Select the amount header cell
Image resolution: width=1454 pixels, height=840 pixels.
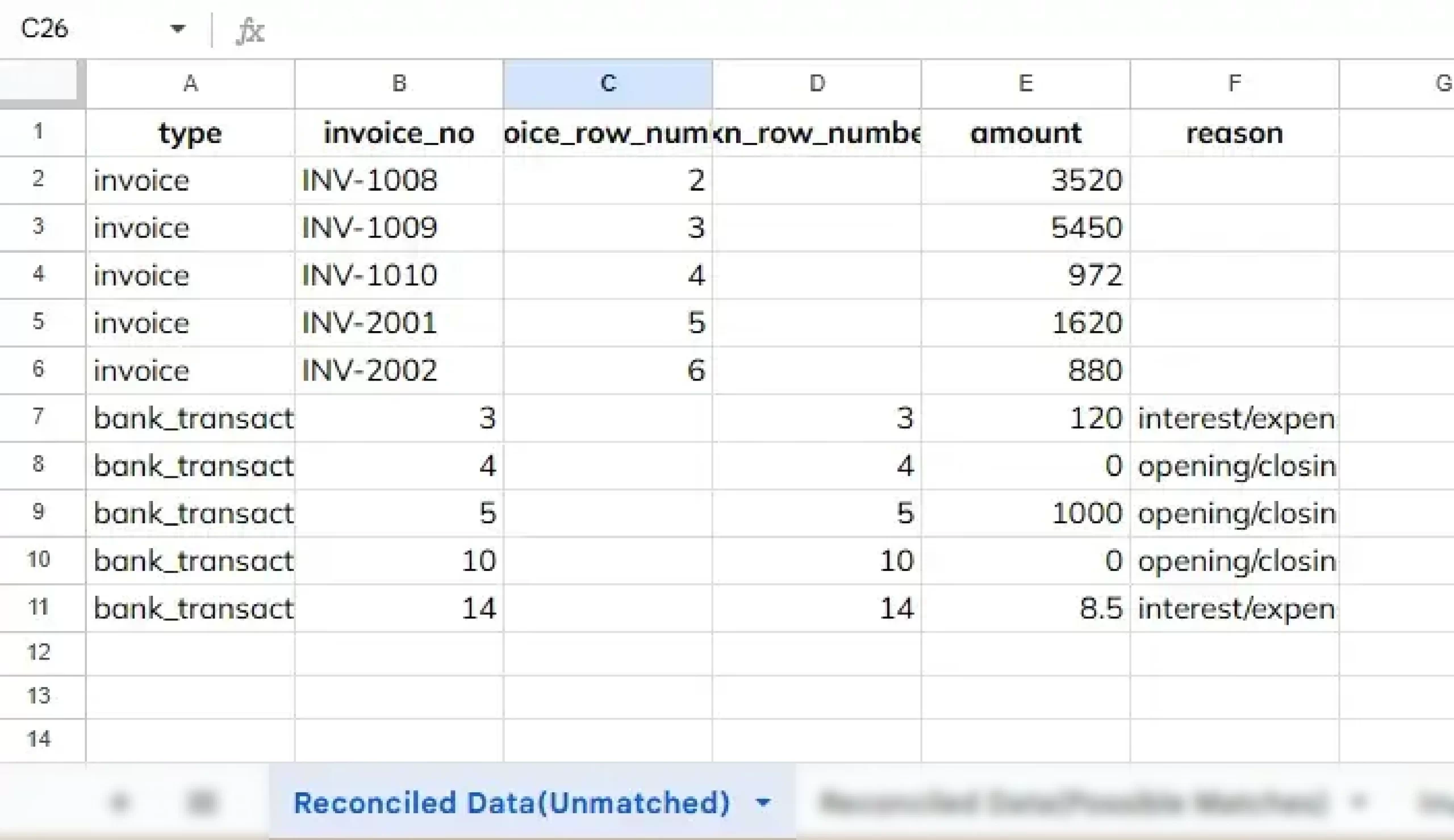[x=1026, y=133]
